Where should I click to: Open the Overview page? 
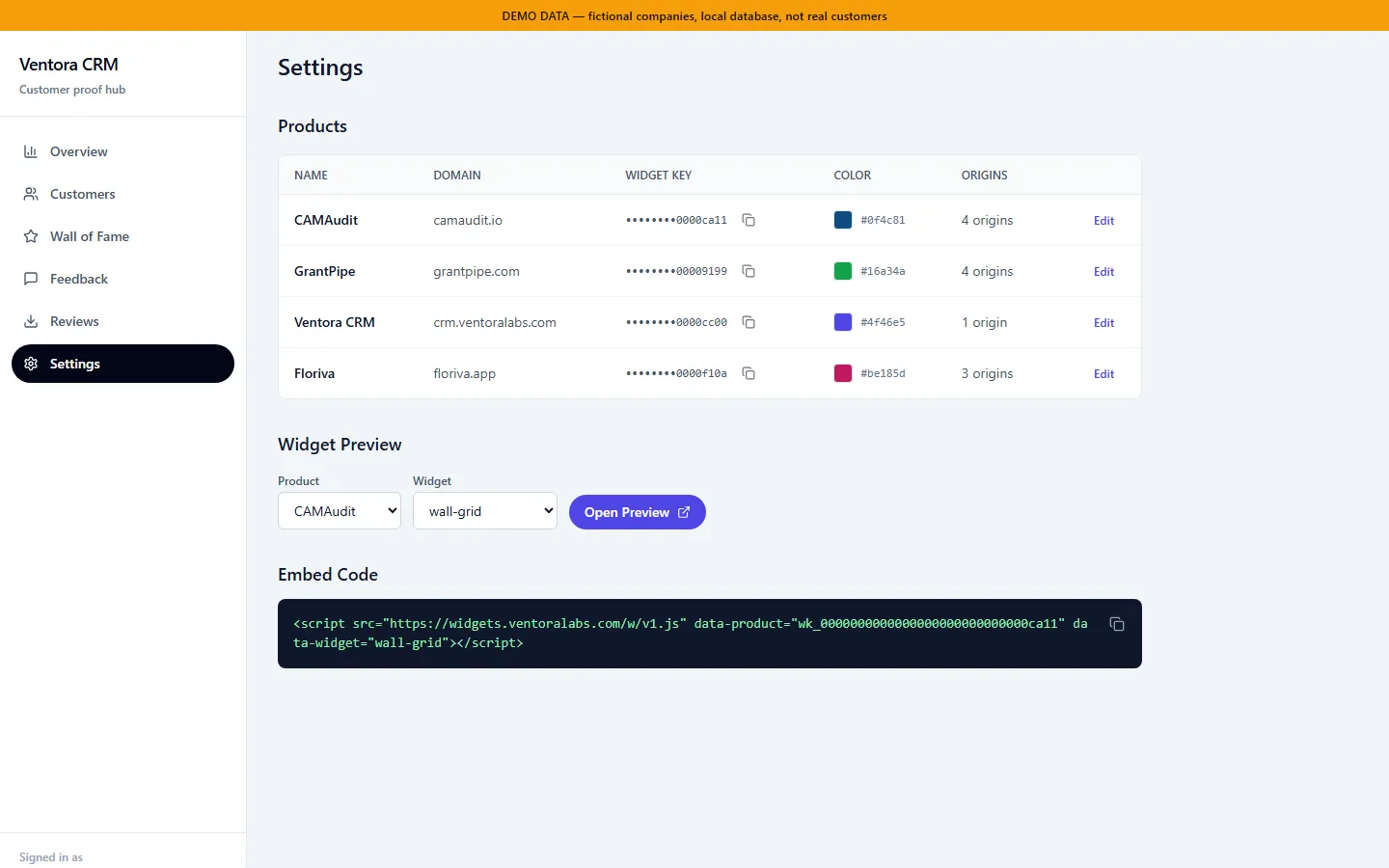pos(123,151)
